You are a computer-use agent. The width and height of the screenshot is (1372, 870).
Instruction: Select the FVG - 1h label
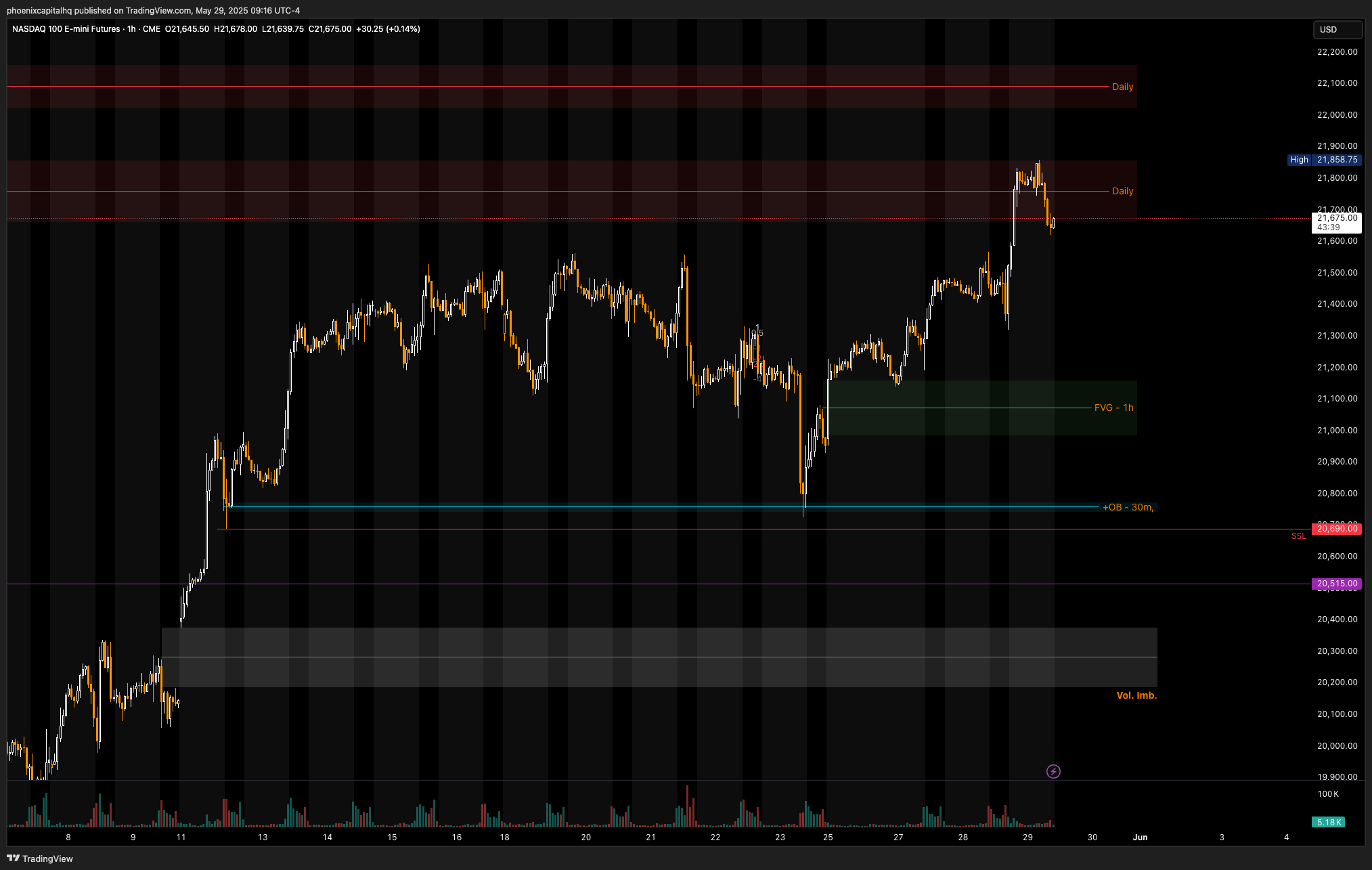(1113, 408)
